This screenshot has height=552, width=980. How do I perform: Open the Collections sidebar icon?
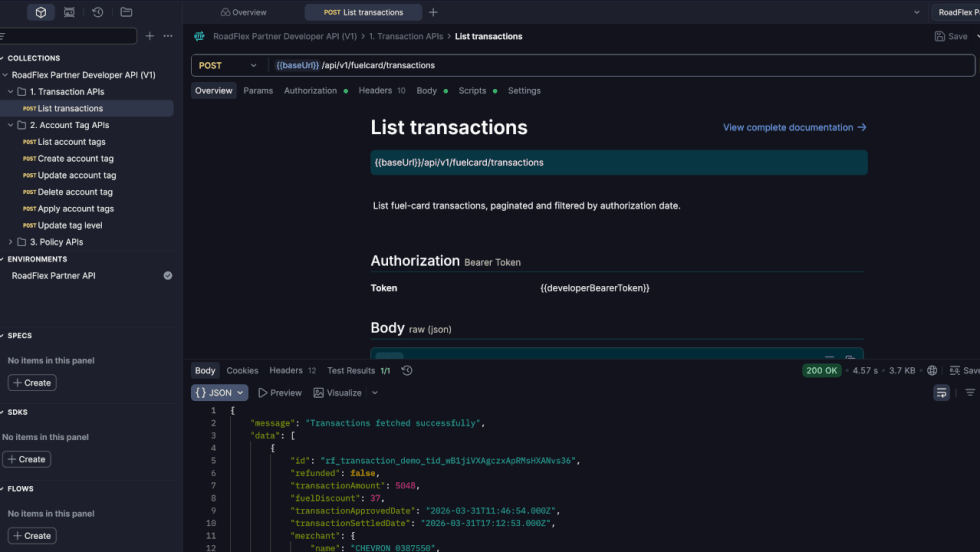coord(41,12)
